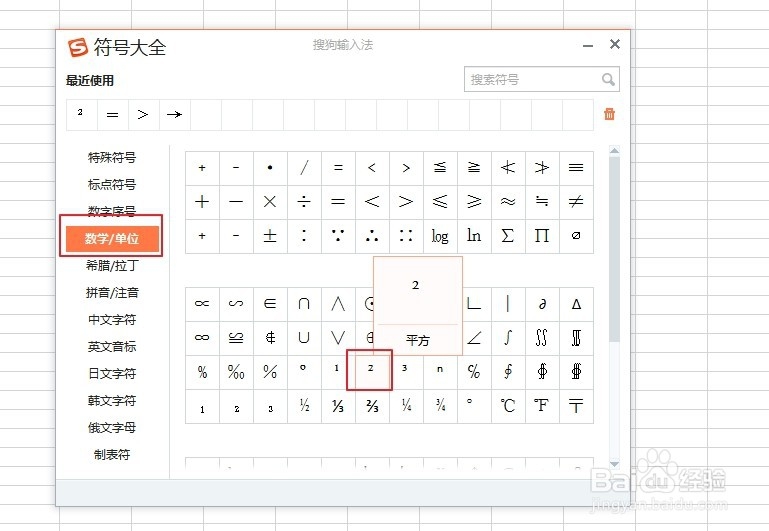Insert the partial derivative symbol ∂

point(542,304)
